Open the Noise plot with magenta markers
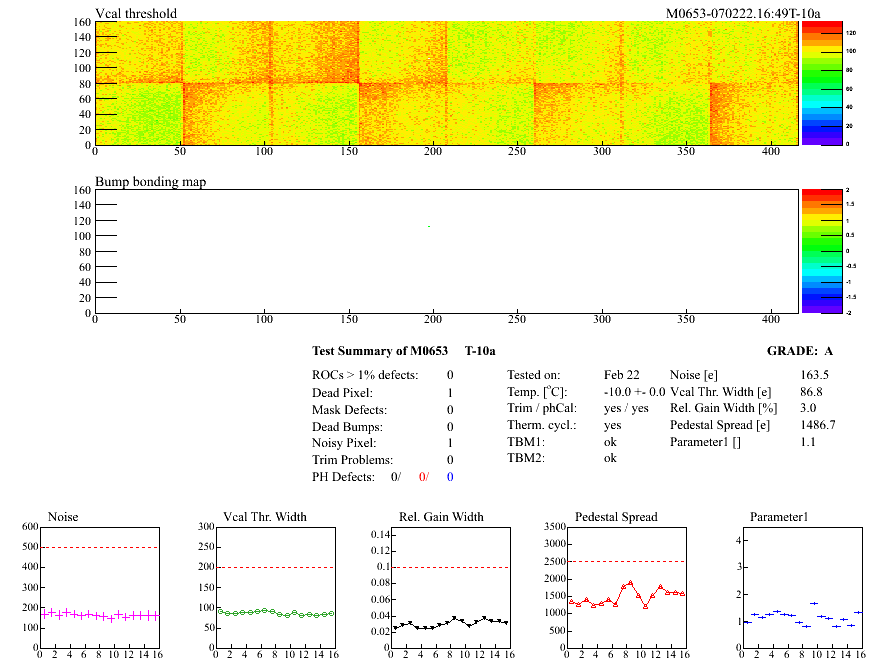The width and height of the screenshot is (896, 672). click(x=98, y=587)
